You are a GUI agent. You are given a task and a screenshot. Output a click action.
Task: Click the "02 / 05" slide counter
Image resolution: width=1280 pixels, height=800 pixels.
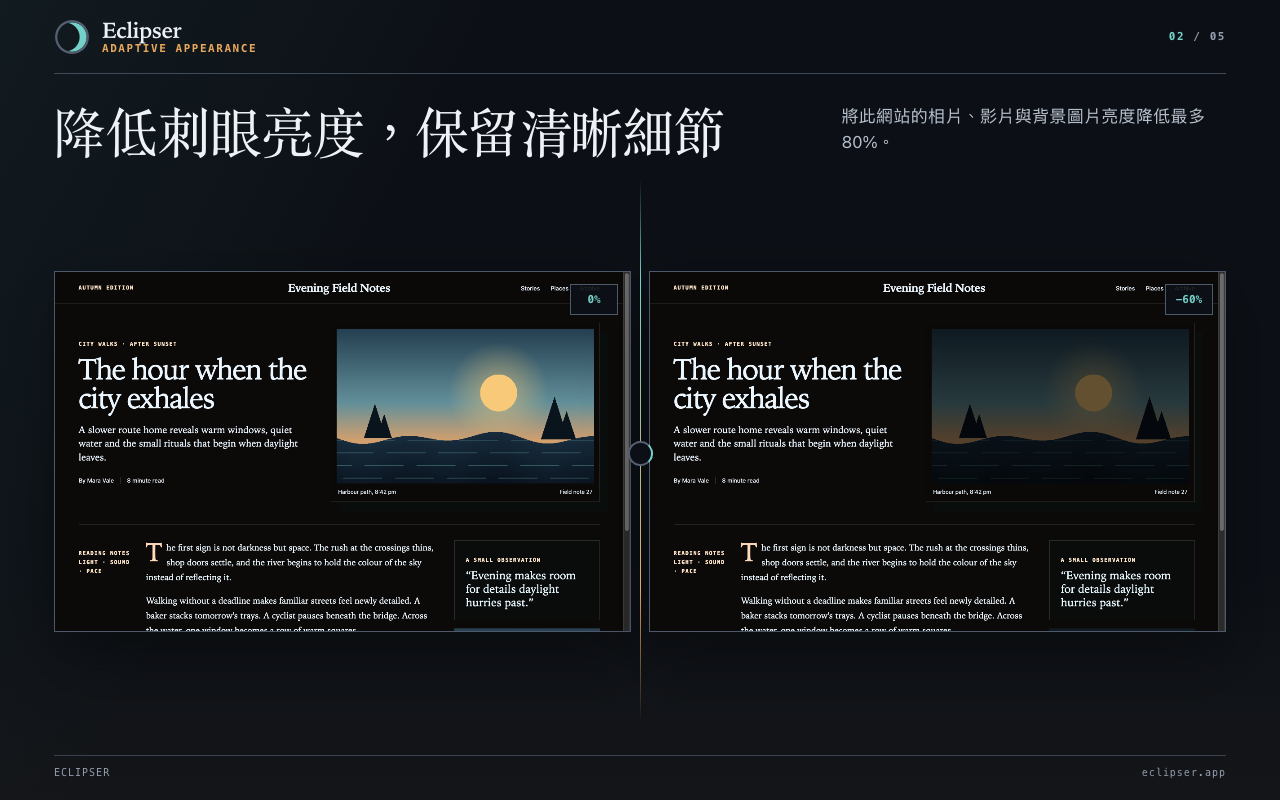click(x=1197, y=37)
